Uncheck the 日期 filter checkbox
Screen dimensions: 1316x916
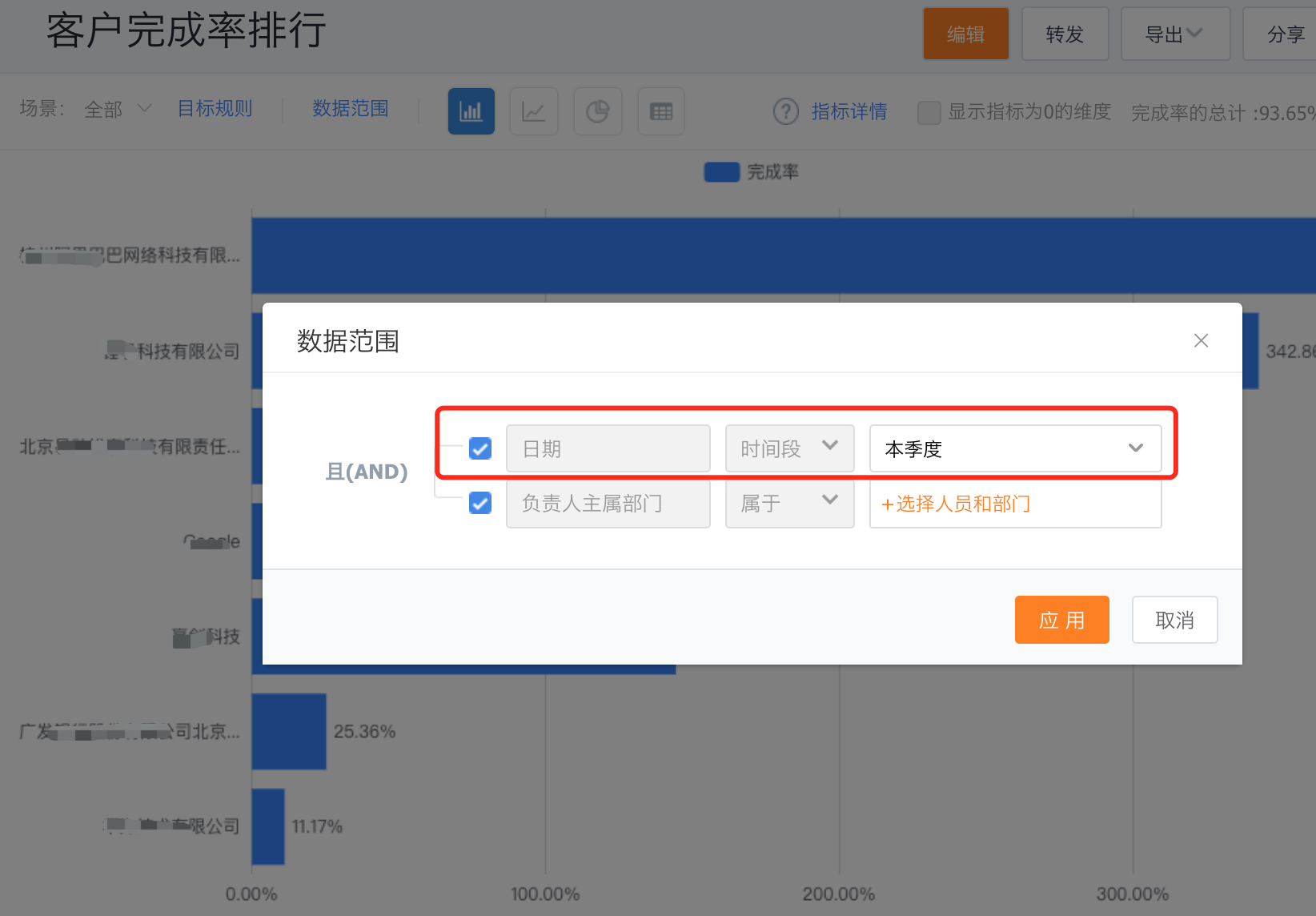[480, 448]
